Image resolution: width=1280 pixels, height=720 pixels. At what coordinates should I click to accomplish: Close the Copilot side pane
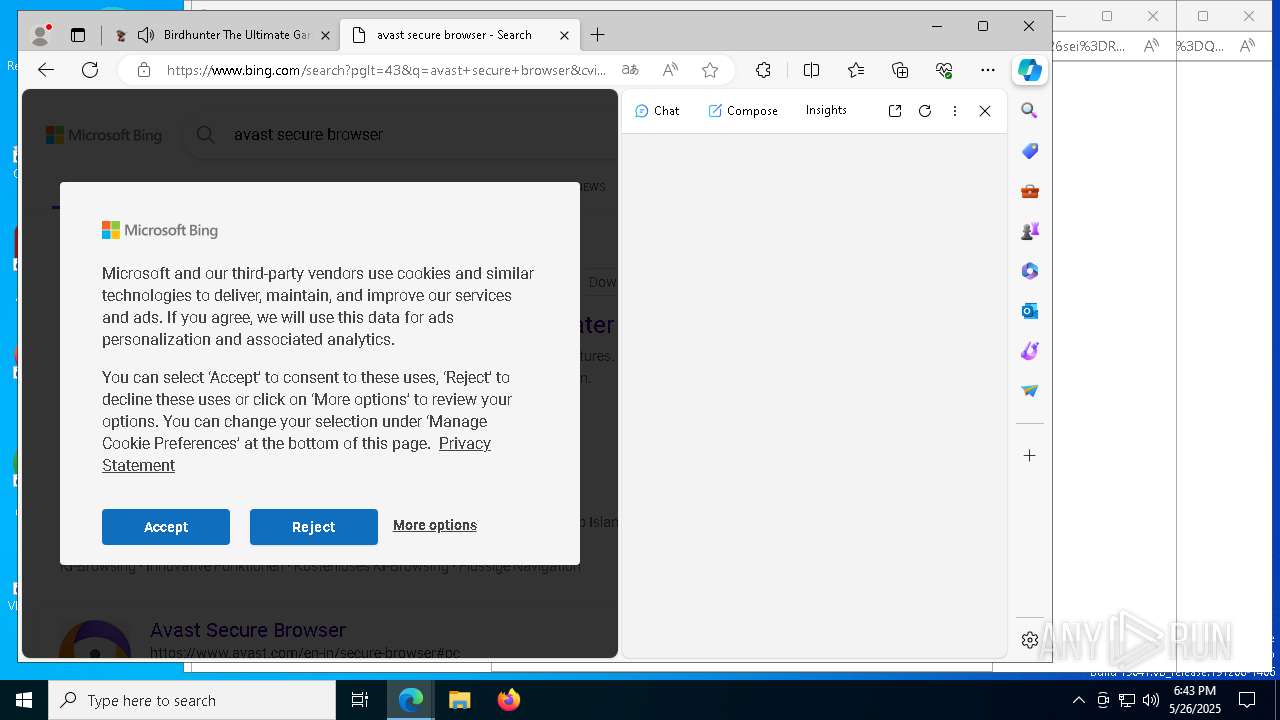pyautogui.click(x=985, y=111)
